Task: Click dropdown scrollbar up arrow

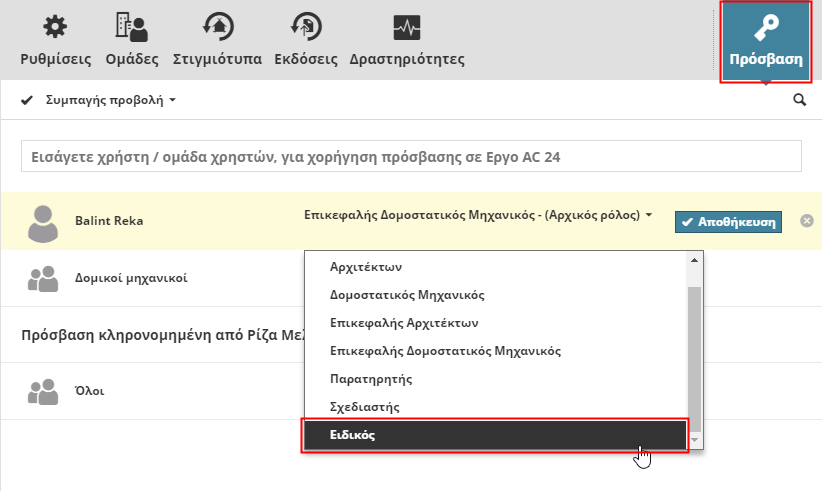Action: 694,262
